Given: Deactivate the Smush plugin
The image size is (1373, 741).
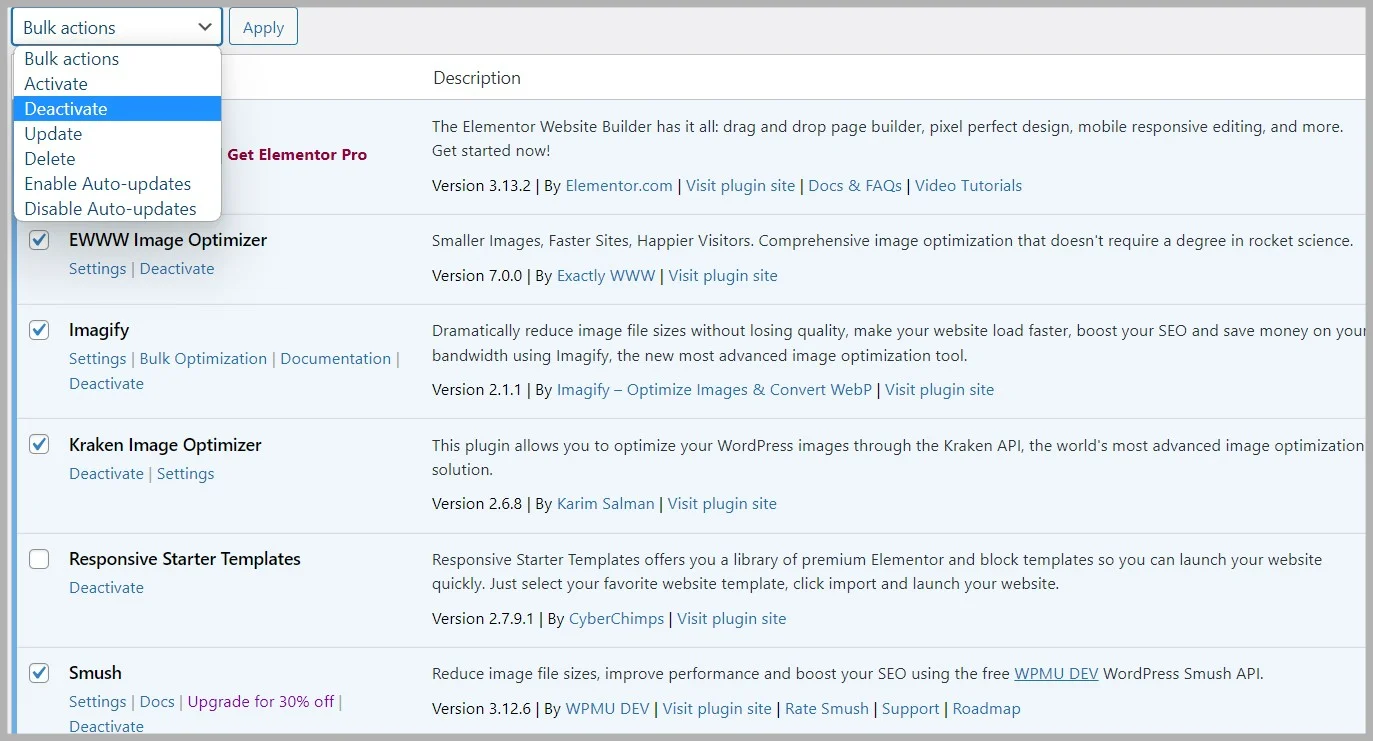Looking at the screenshot, I should pos(106,727).
